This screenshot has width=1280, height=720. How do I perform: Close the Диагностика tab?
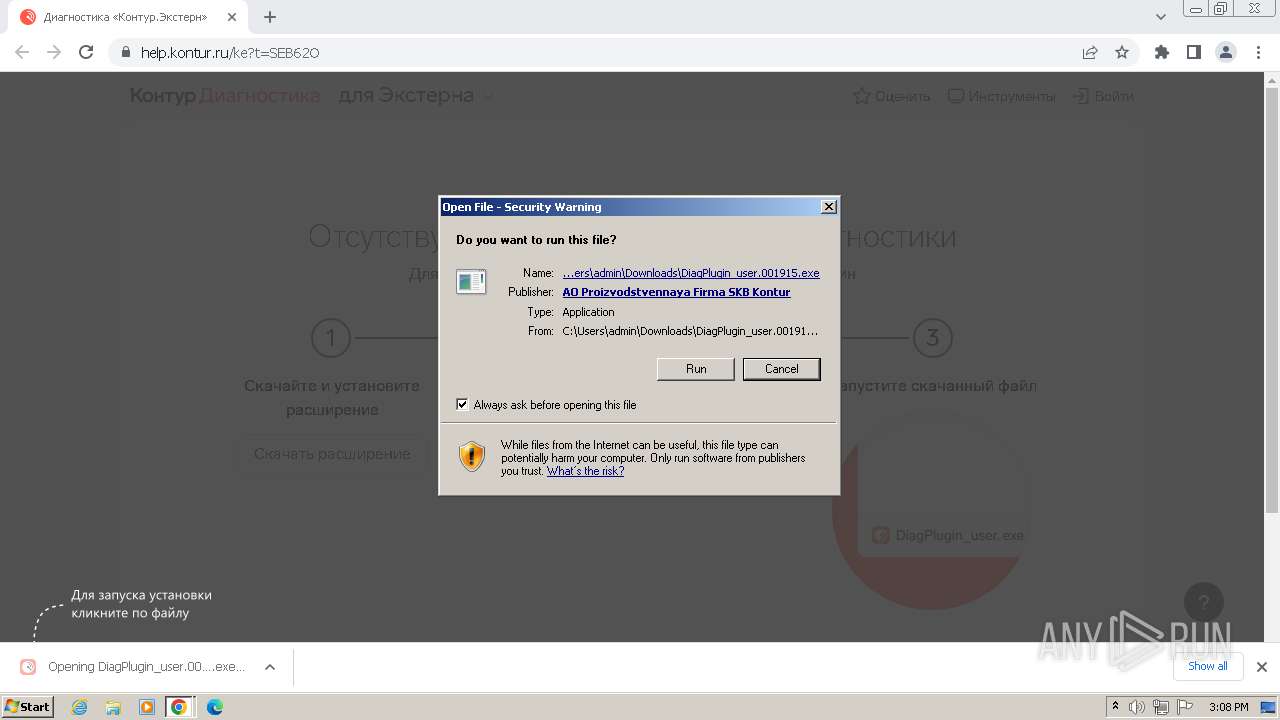coord(231,17)
